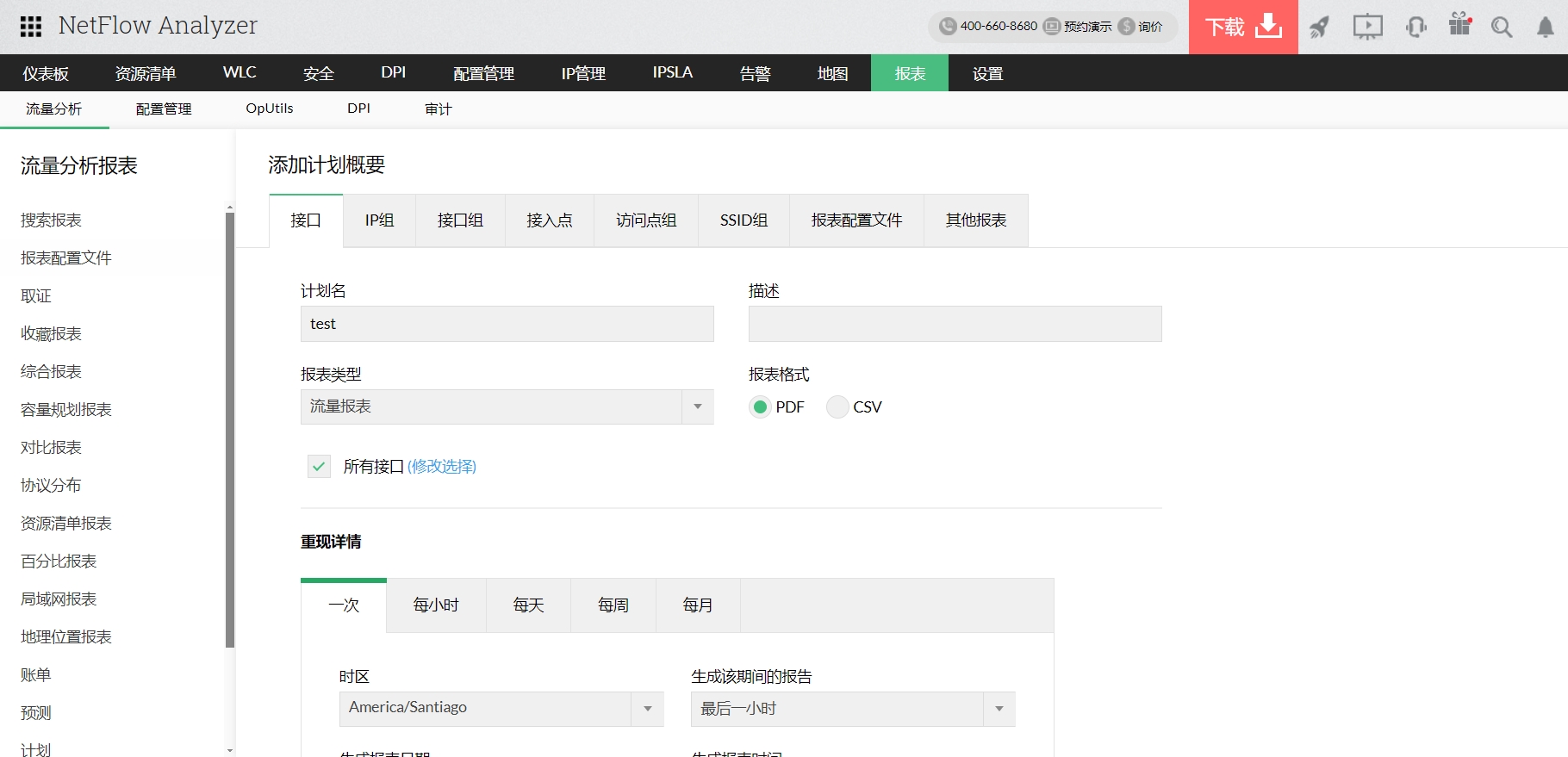Open the 生成该期间的报告 dropdown
The width and height of the screenshot is (1568, 757).
[x=853, y=709]
